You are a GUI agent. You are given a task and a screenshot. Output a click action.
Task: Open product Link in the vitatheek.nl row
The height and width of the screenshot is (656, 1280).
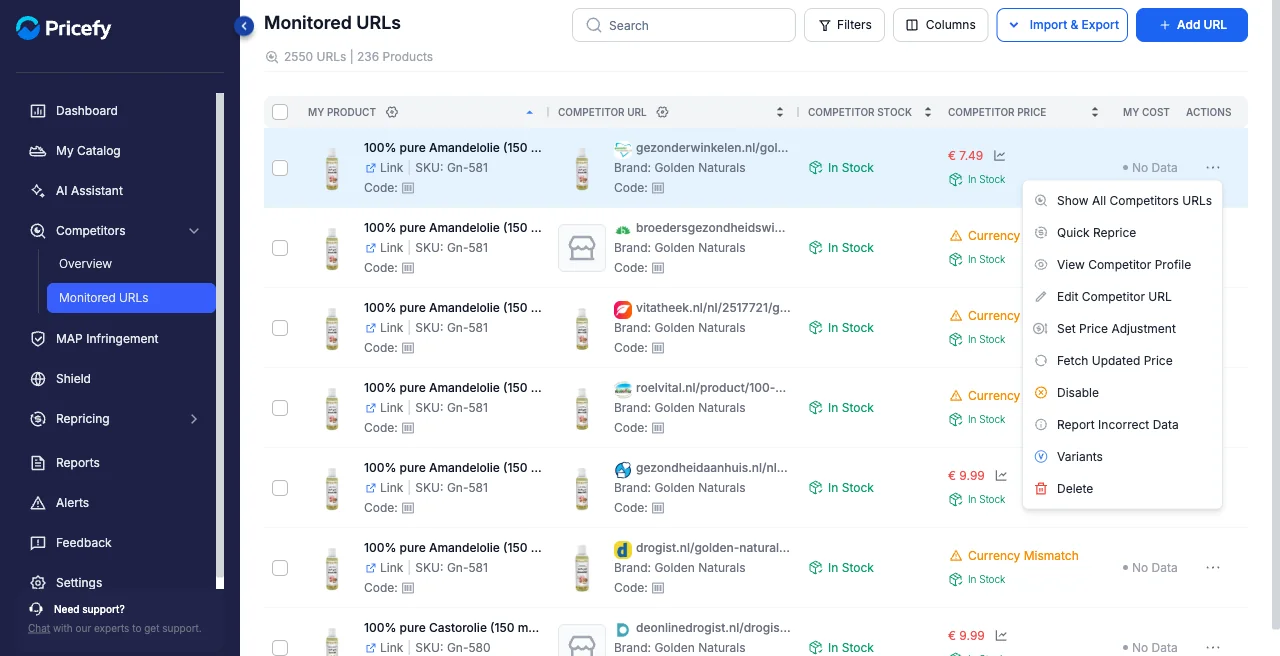point(384,328)
